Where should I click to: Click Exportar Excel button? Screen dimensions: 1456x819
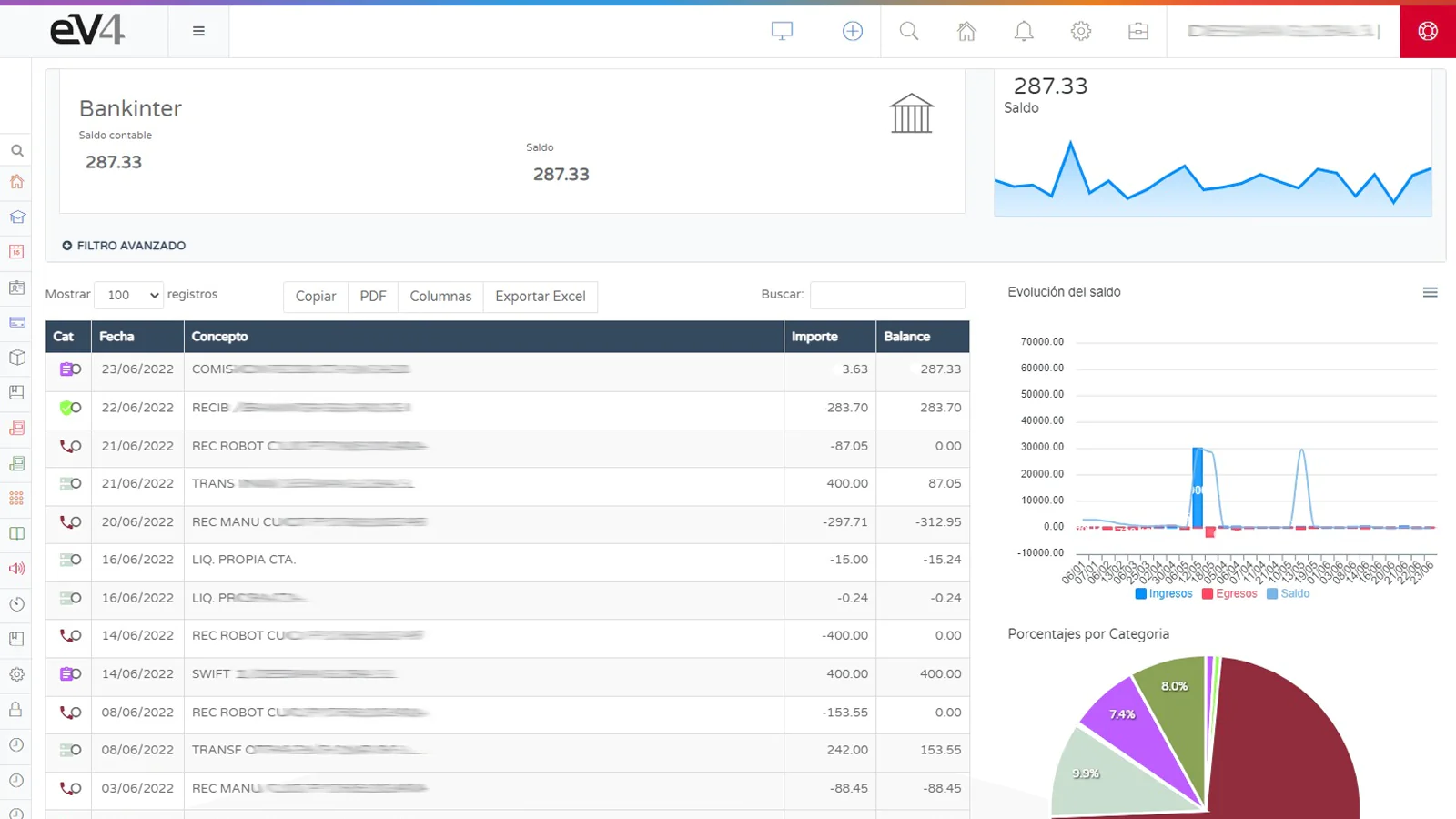pyautogui.click(x=541, y=297)
